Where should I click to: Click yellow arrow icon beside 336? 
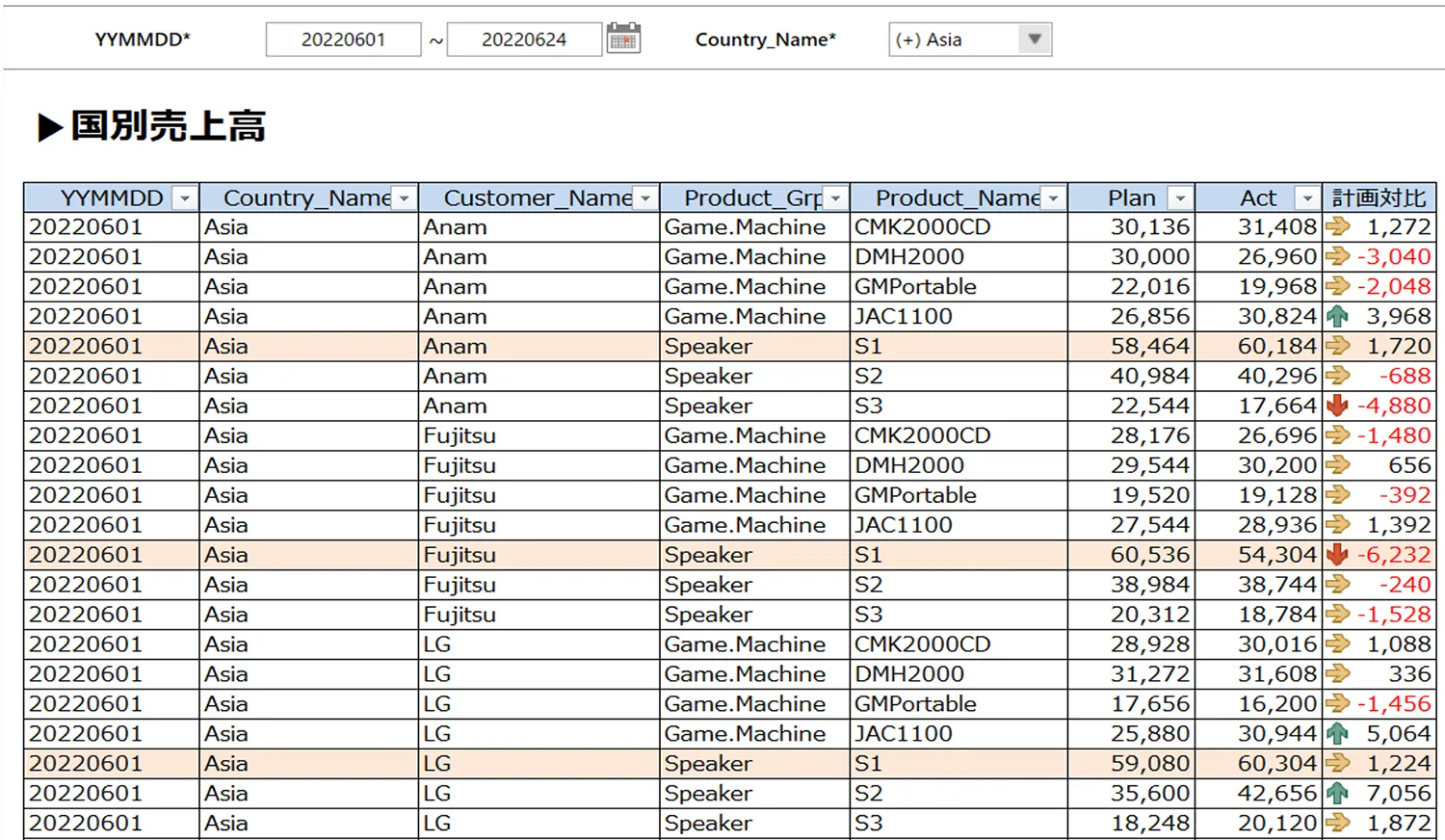click(x=1337, y=674)
